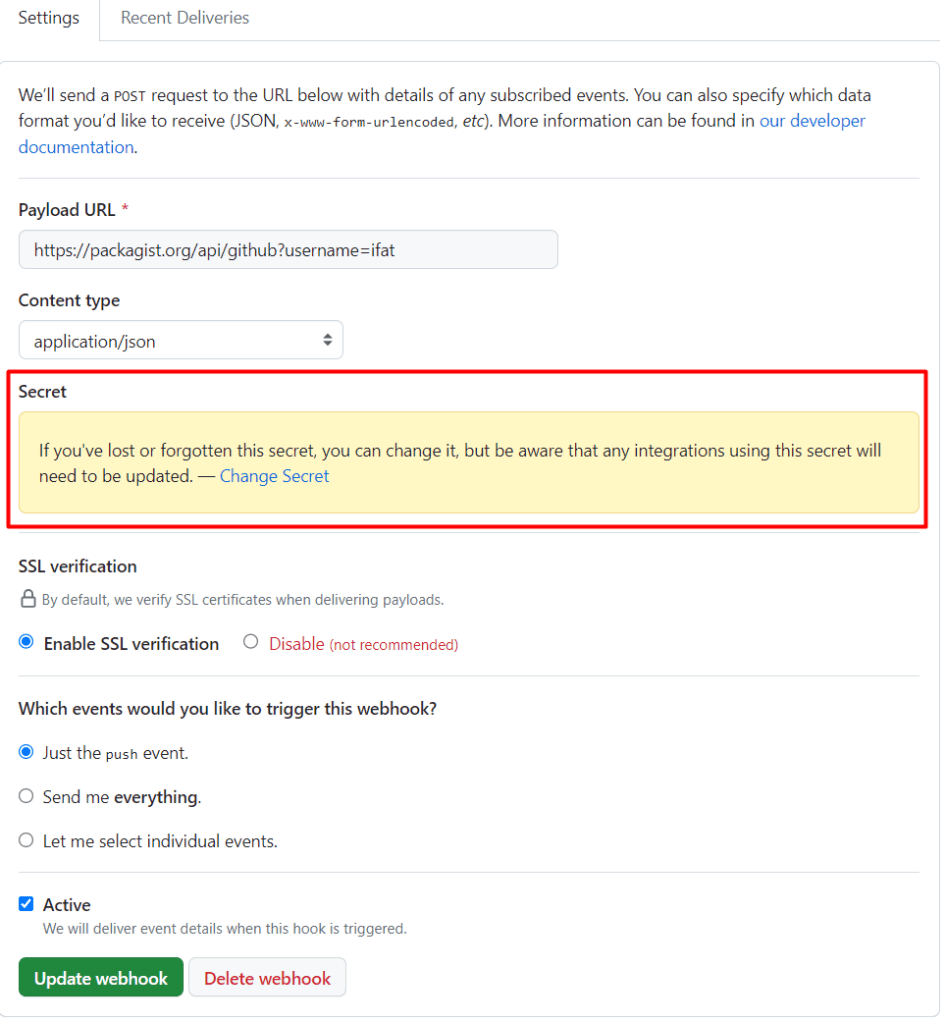
Task: Click the SSL verification heading
Action: click(x=78, y=566)
